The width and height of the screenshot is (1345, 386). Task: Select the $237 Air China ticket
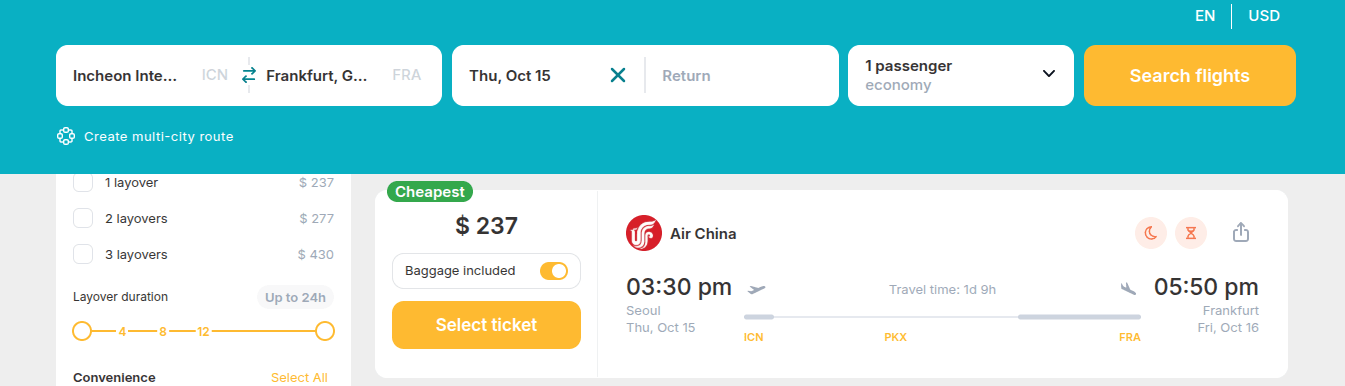point(486,325)
